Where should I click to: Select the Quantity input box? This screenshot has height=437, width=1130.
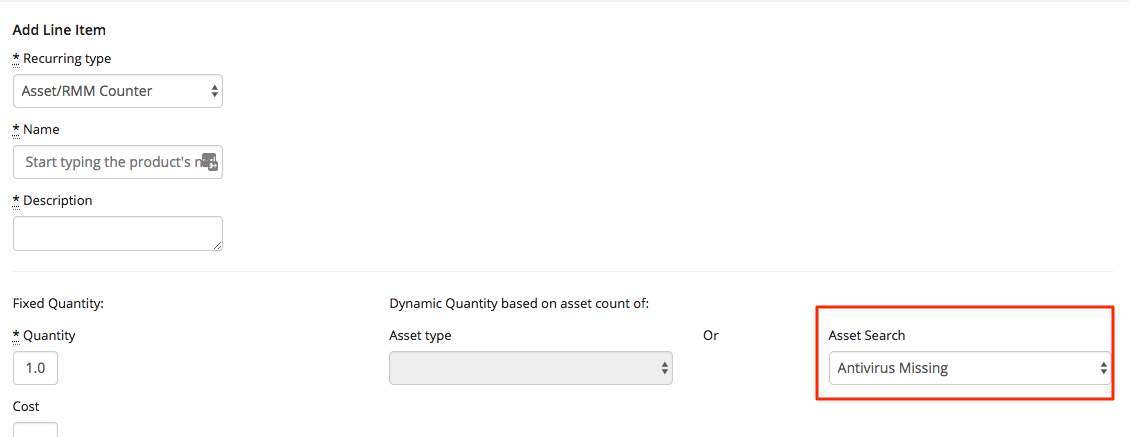[35, 368]
